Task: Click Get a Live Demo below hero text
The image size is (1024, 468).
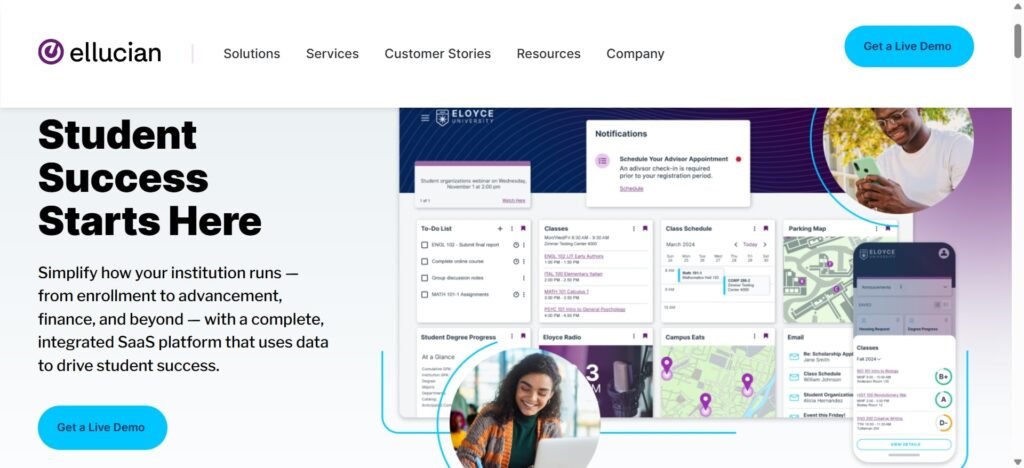Action: pyautogui.click(x=102, y=428)
